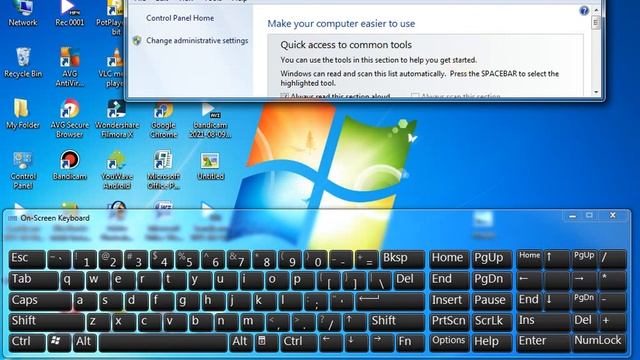640x360 pixels.
Task: Click the letter m key
Action: tap(252, 321)
